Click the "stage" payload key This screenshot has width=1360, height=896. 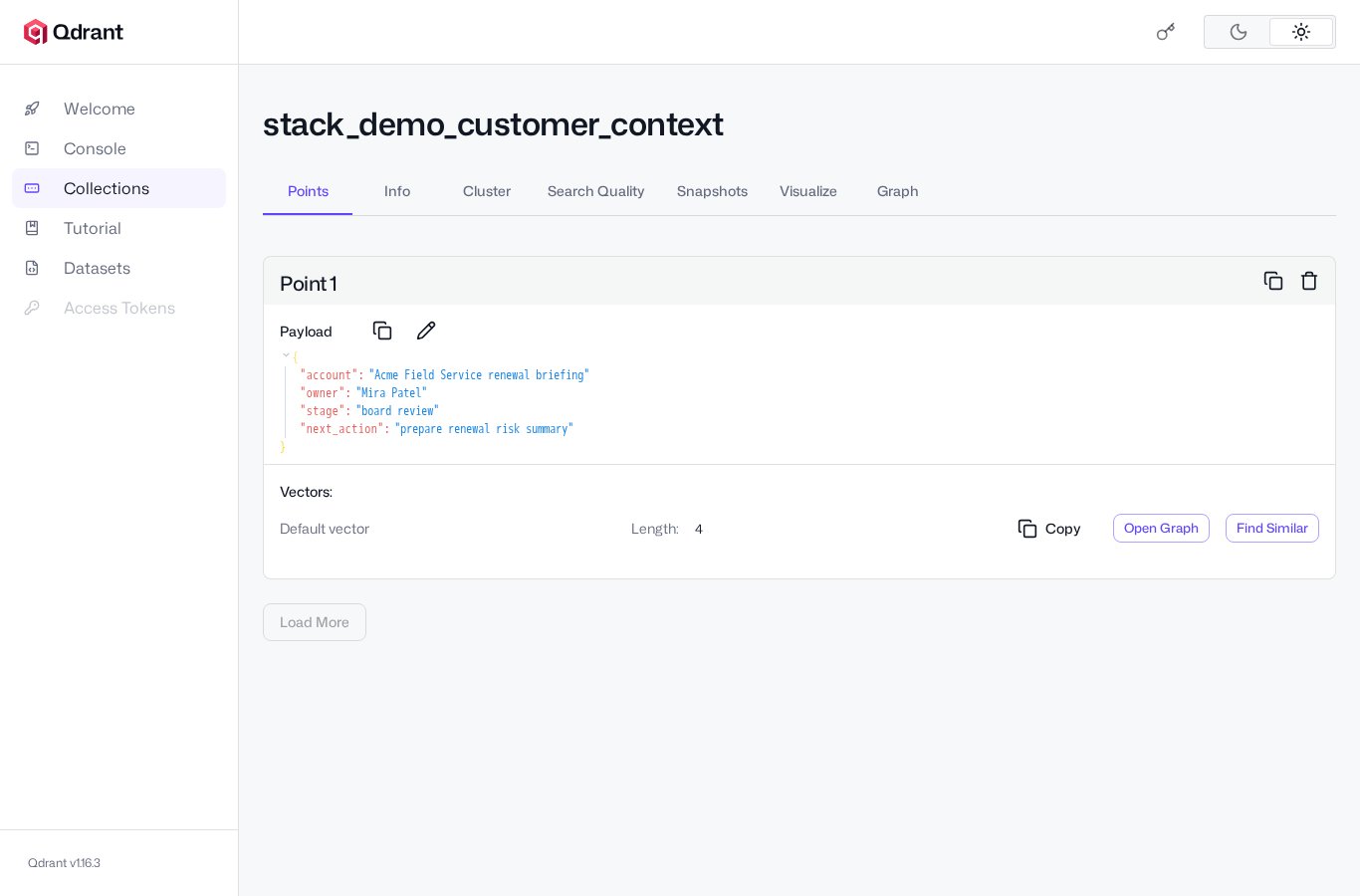pos(323,411)
